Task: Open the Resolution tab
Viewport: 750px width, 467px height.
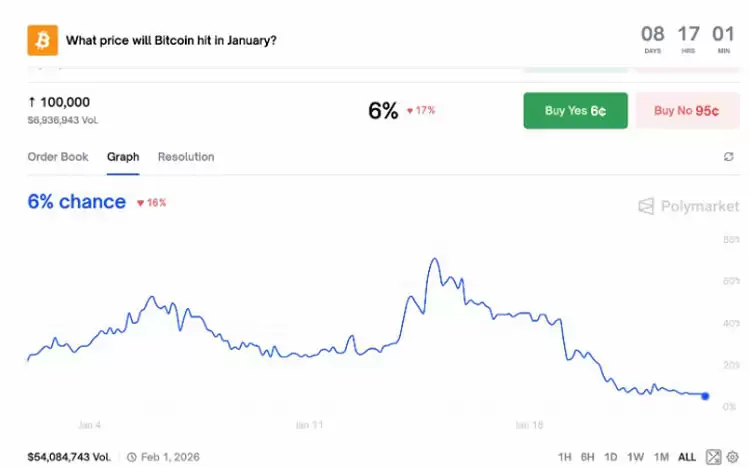Action: [x=186, y=157]
